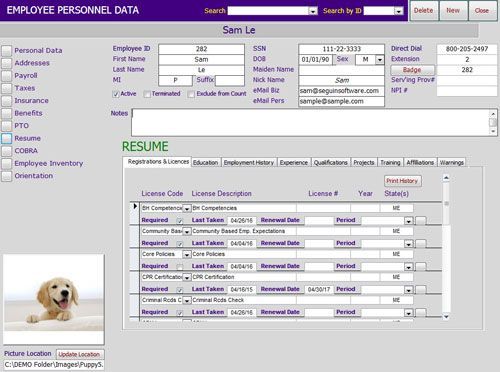Image resolution: width=500 pixels, height=372 pixels.
Task: Open the Addresses section button
Action: click(6, 63)
